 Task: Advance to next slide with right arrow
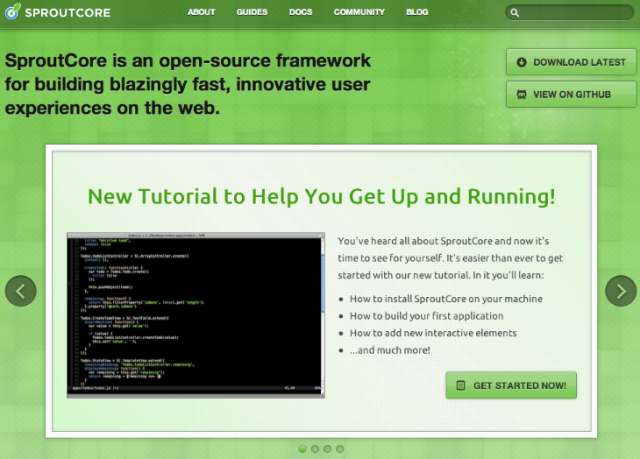click(620, 291)
